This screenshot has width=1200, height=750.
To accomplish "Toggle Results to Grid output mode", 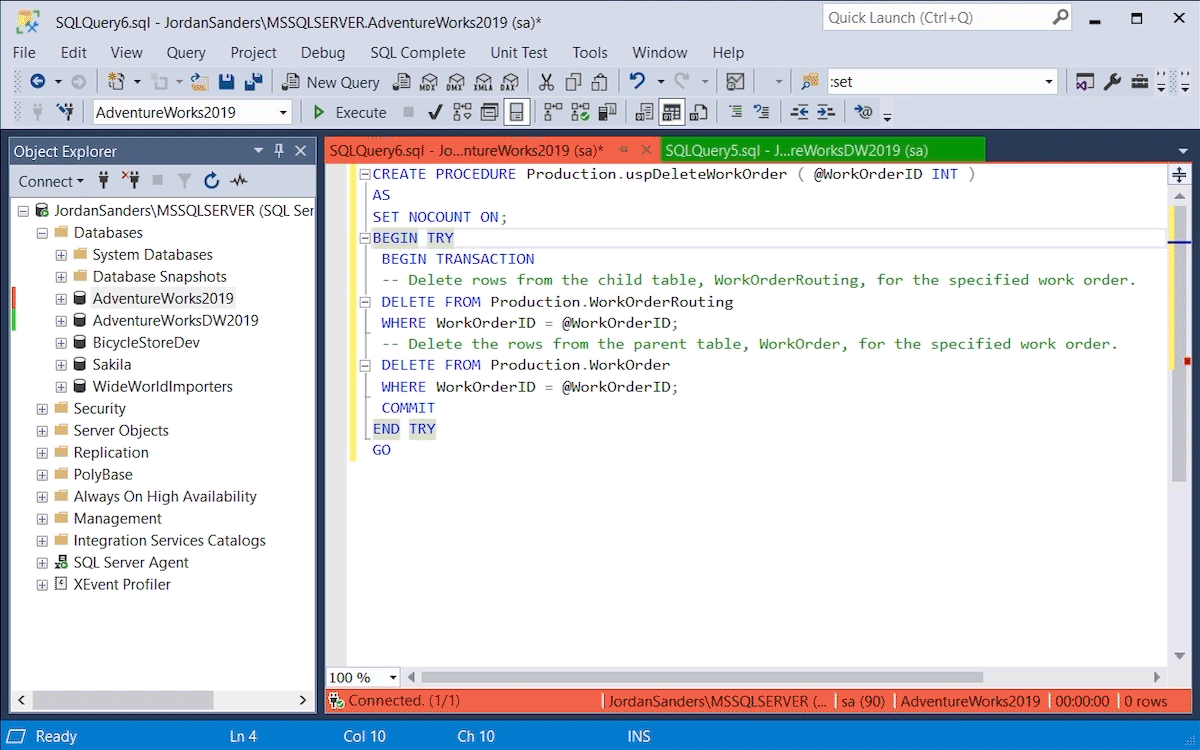I will click(671, 112).
